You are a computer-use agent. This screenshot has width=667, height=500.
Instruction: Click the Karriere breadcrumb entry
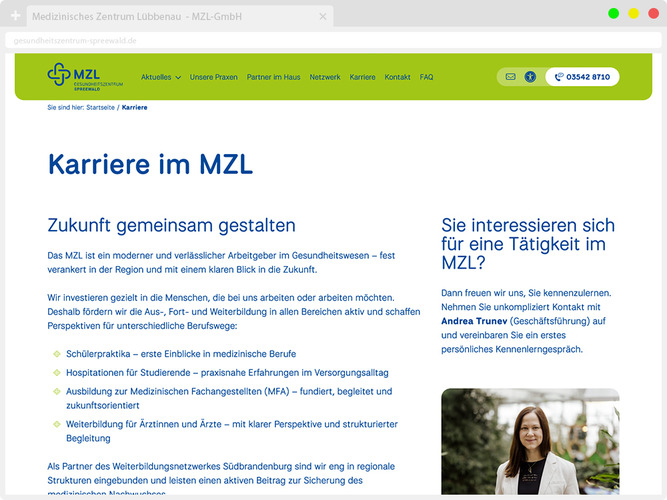(x=134, y=108)
